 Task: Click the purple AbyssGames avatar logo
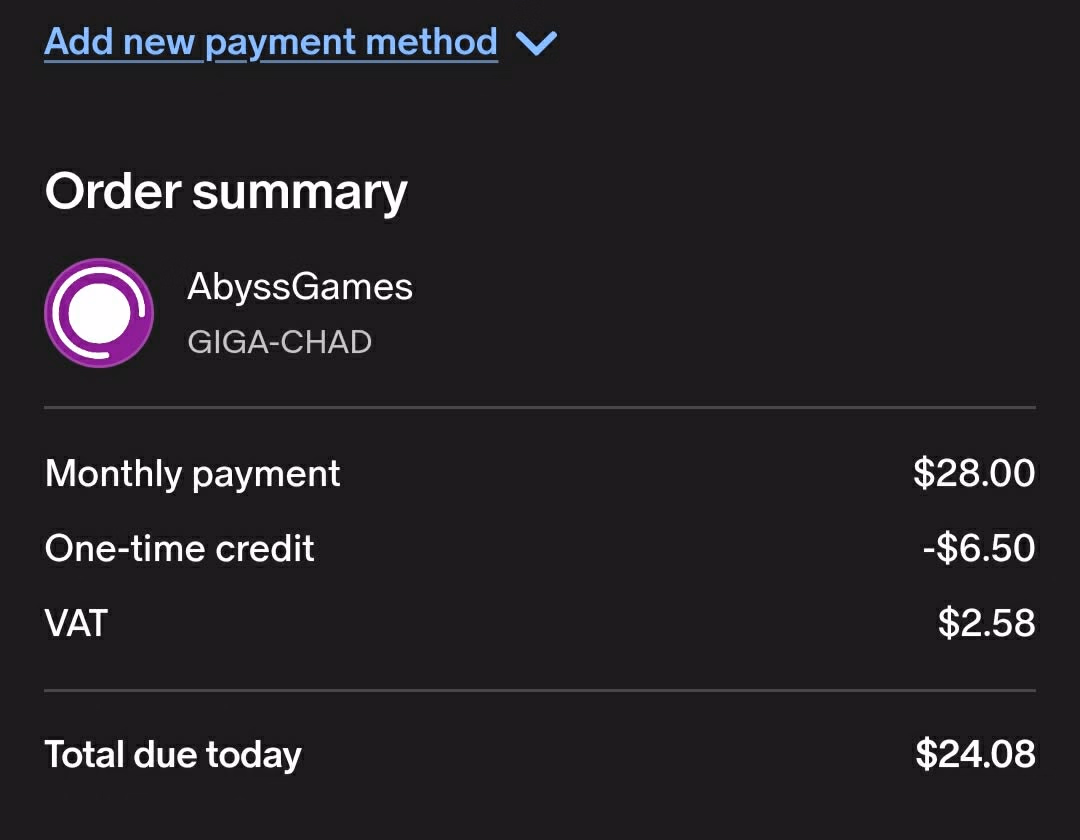coord(99,313)
